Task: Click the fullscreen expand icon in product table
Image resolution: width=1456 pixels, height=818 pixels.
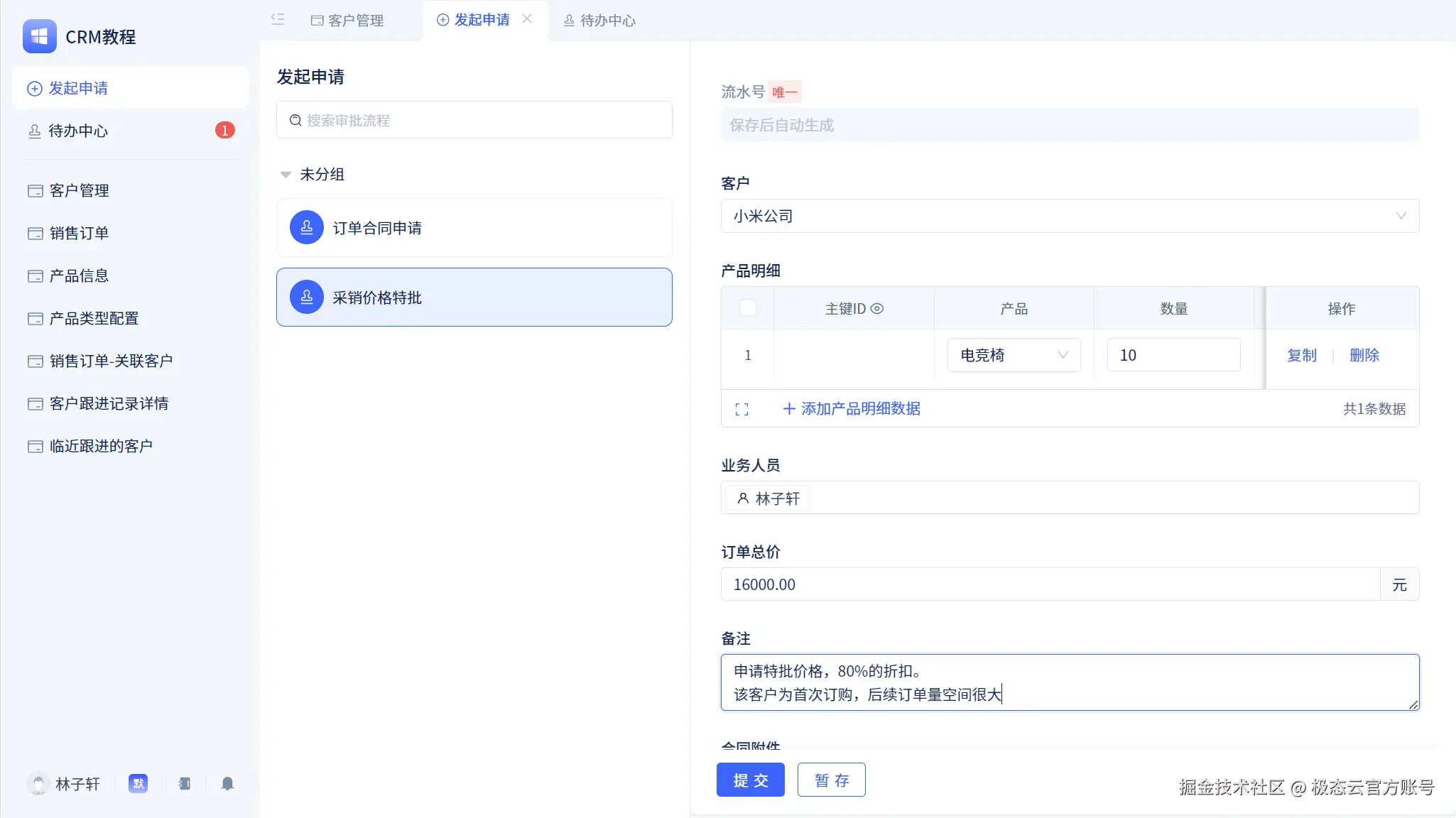Action: point(741,409)
